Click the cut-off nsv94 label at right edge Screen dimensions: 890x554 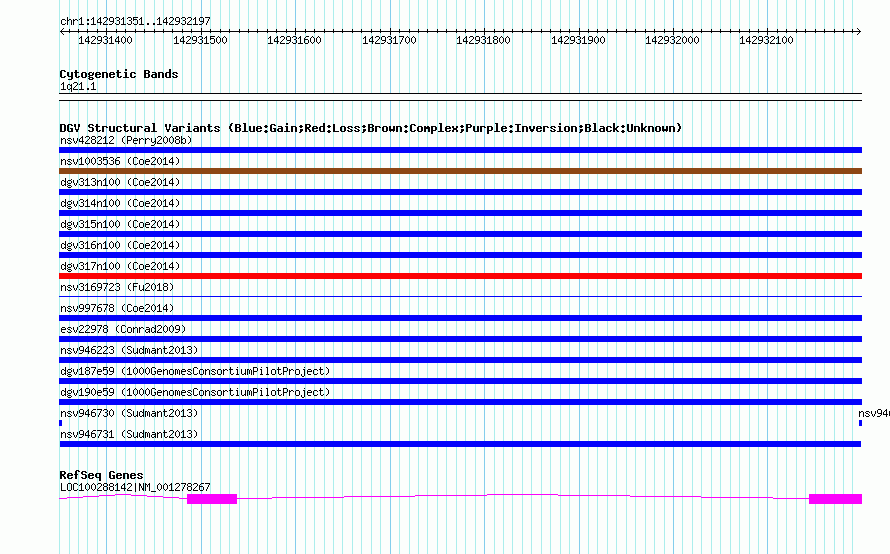874,413
